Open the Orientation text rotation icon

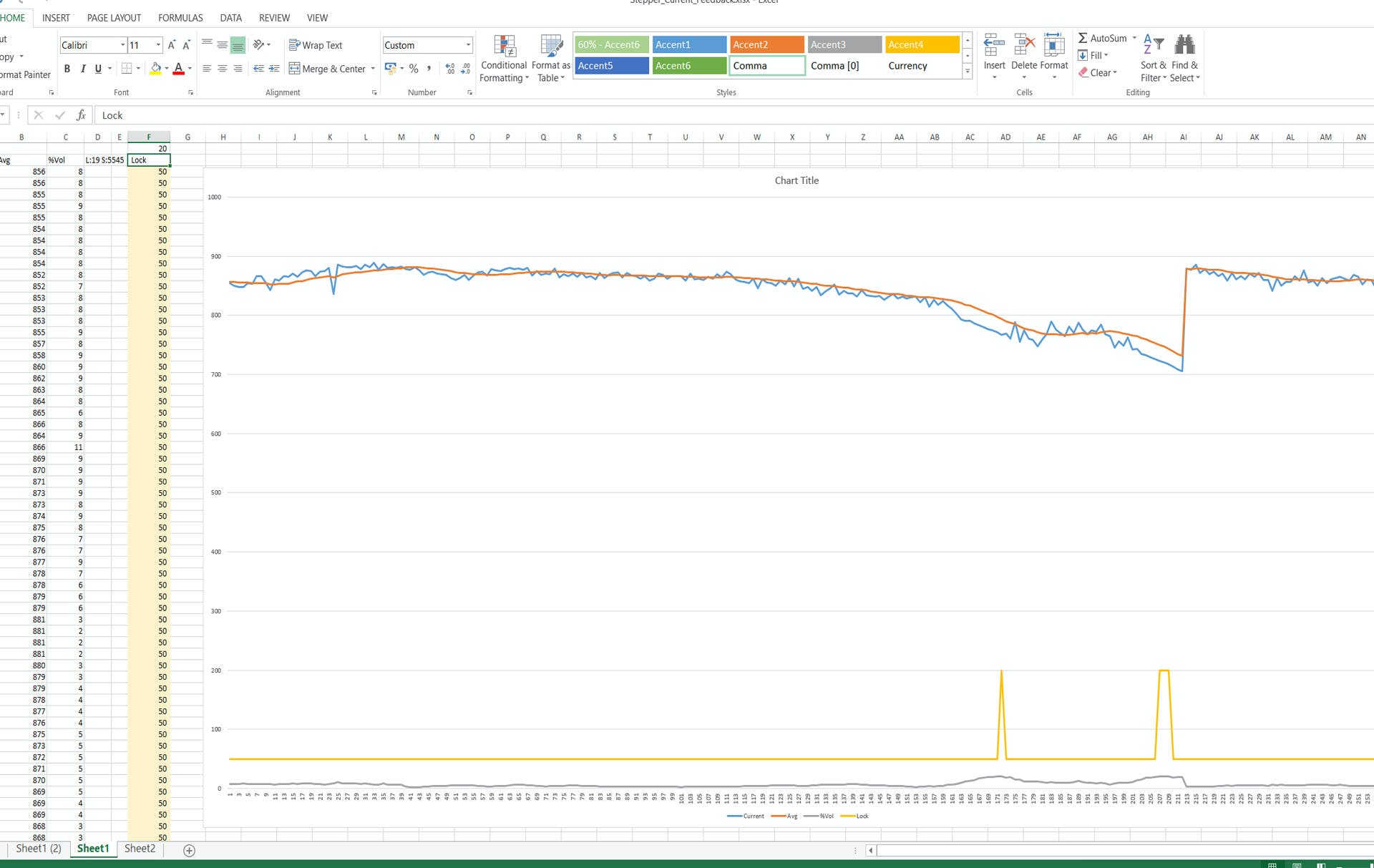[258, 45]
